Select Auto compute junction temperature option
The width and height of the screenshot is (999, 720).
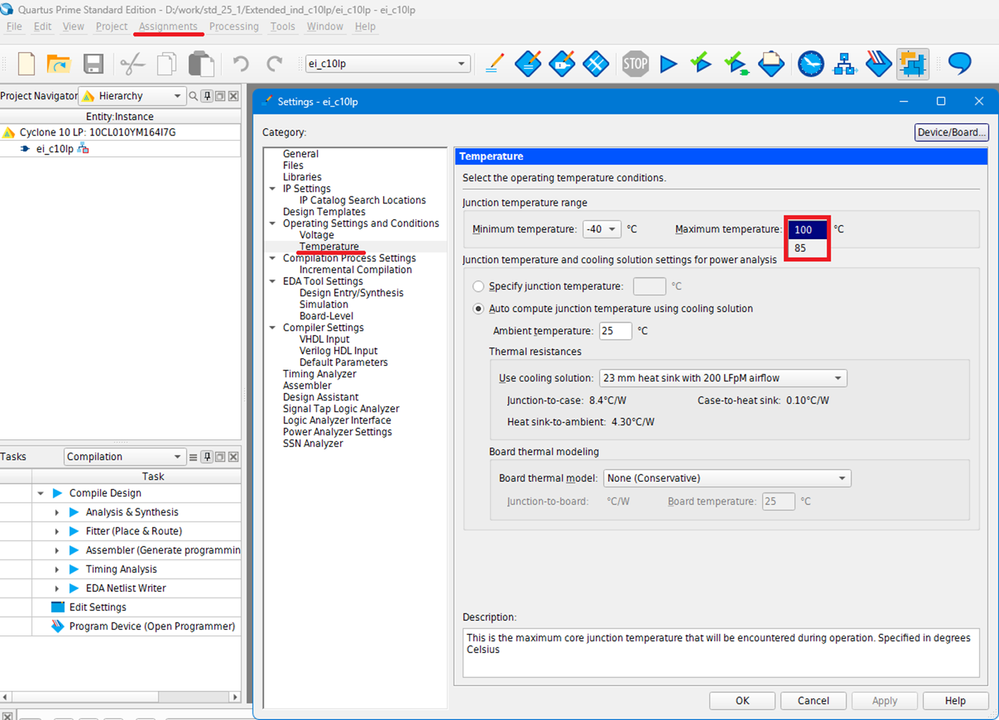(x=479, y=309)
